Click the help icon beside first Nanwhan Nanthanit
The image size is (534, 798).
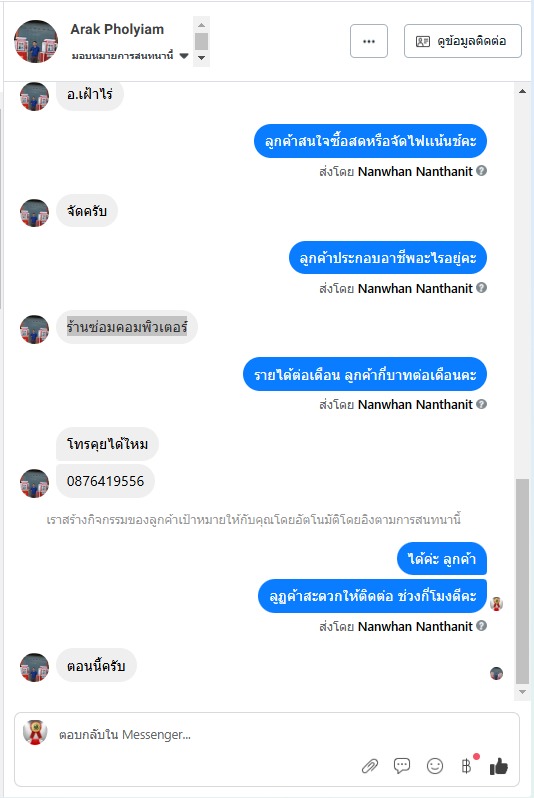(482, 171)
